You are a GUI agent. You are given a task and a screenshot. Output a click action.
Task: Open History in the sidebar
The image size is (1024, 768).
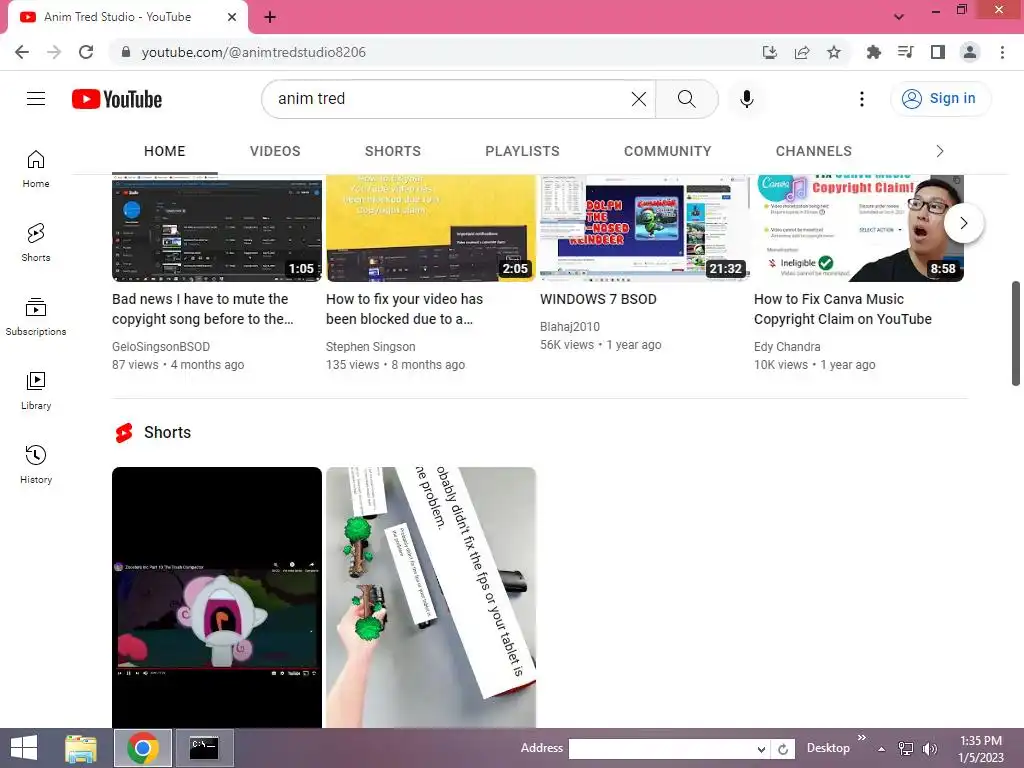pos(36,464)
